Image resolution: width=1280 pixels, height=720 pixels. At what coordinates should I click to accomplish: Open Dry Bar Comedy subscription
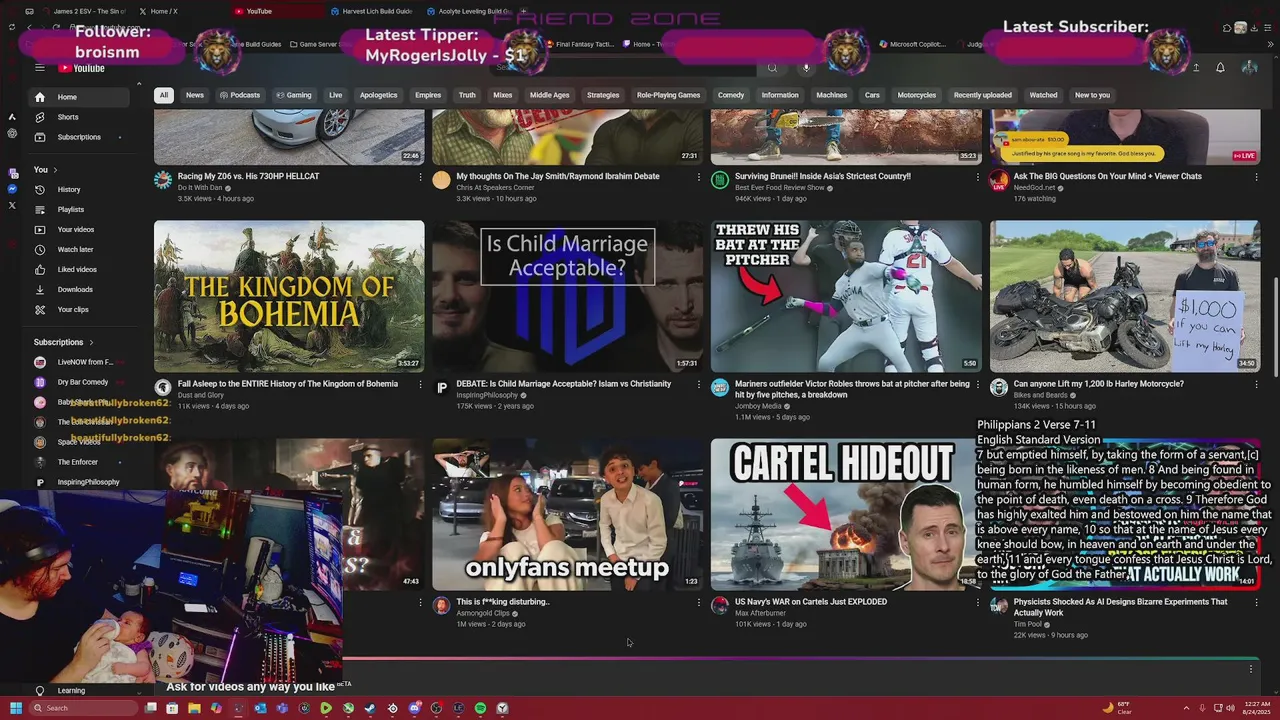coord(80,382)
